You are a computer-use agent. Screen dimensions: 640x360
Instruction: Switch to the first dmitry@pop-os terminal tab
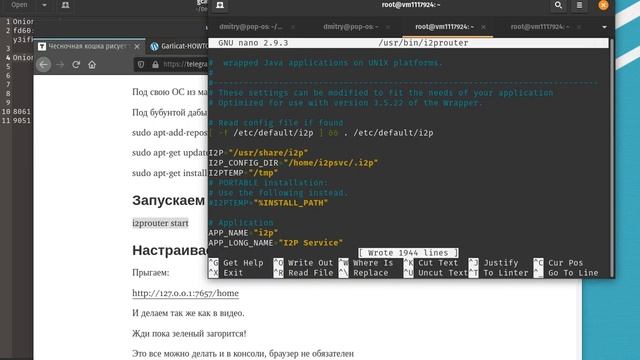[x=250, y=27]
